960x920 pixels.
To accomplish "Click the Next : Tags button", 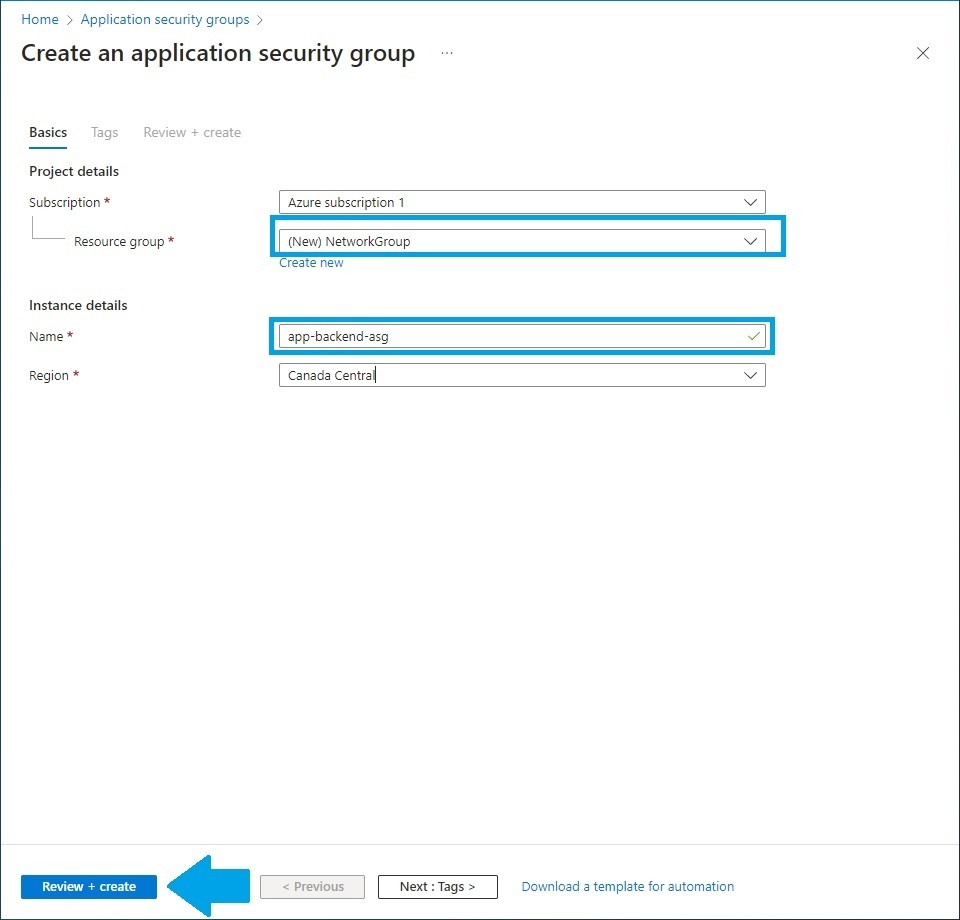I will pos(437,886).
